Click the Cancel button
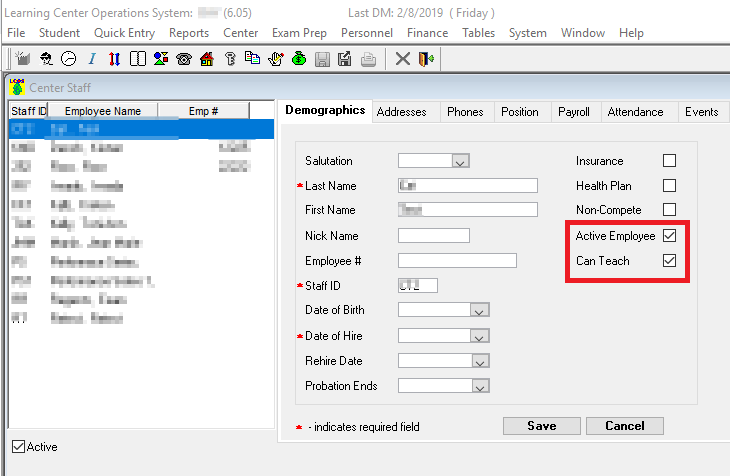 coord(625,426)
